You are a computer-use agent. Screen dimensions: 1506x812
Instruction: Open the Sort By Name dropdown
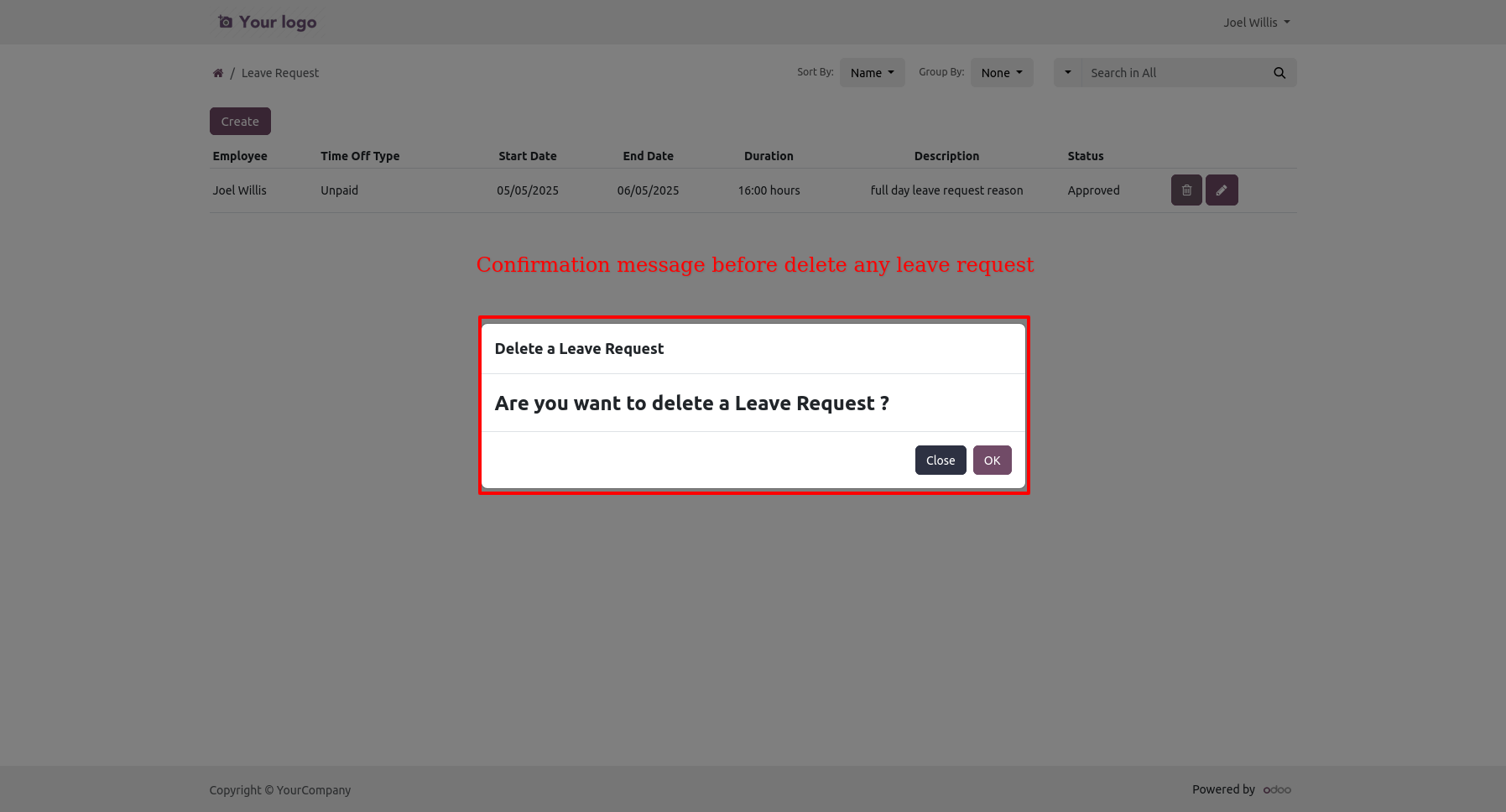pyautogui.click(x=872, y=73)
